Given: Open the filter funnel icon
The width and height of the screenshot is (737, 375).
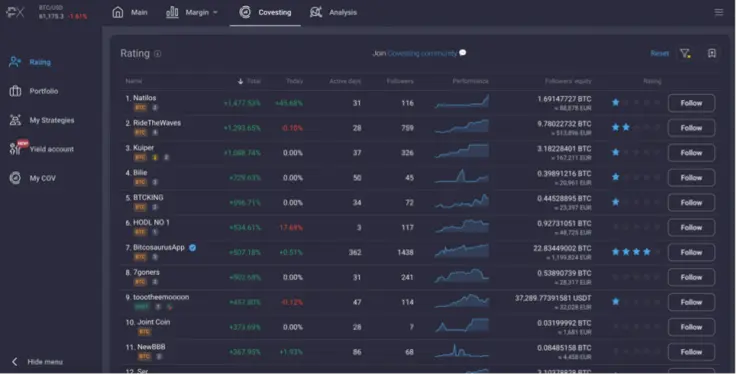Looking at the screenshot, I should pyautogui.click(x=685, y=54).
